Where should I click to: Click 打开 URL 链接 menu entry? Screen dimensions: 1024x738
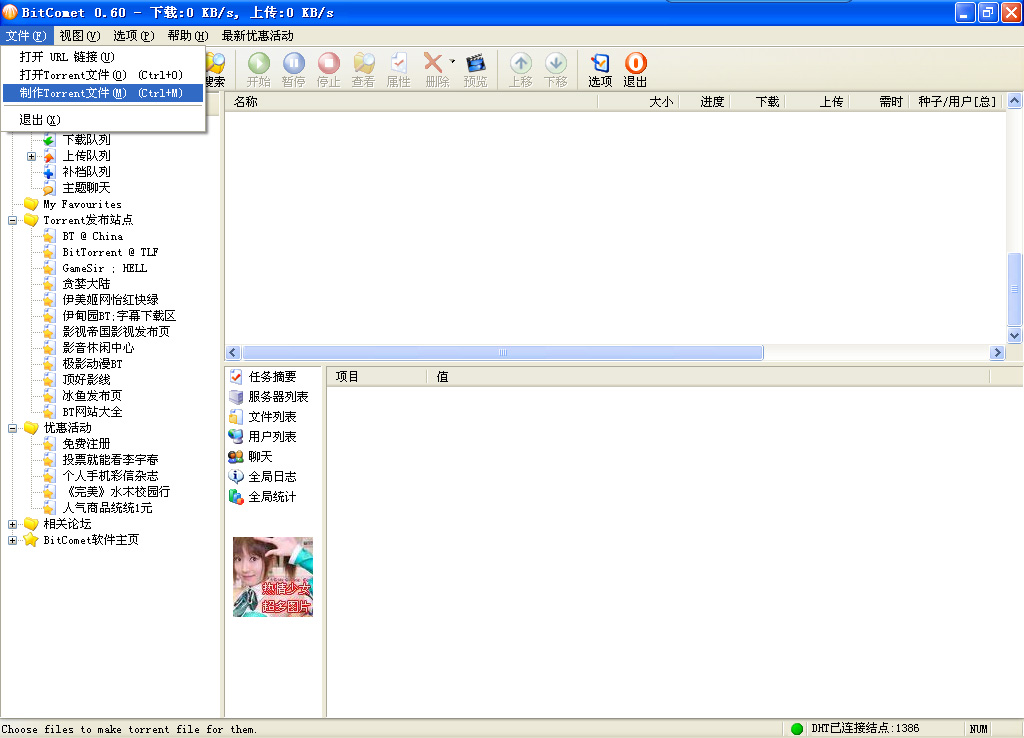(103, 57)
